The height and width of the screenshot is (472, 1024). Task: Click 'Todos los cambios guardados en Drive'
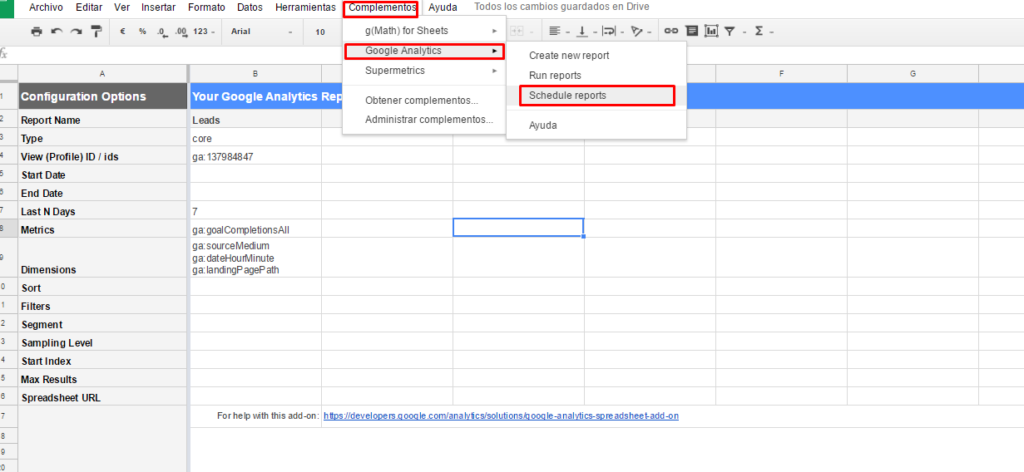coord(562,7)
